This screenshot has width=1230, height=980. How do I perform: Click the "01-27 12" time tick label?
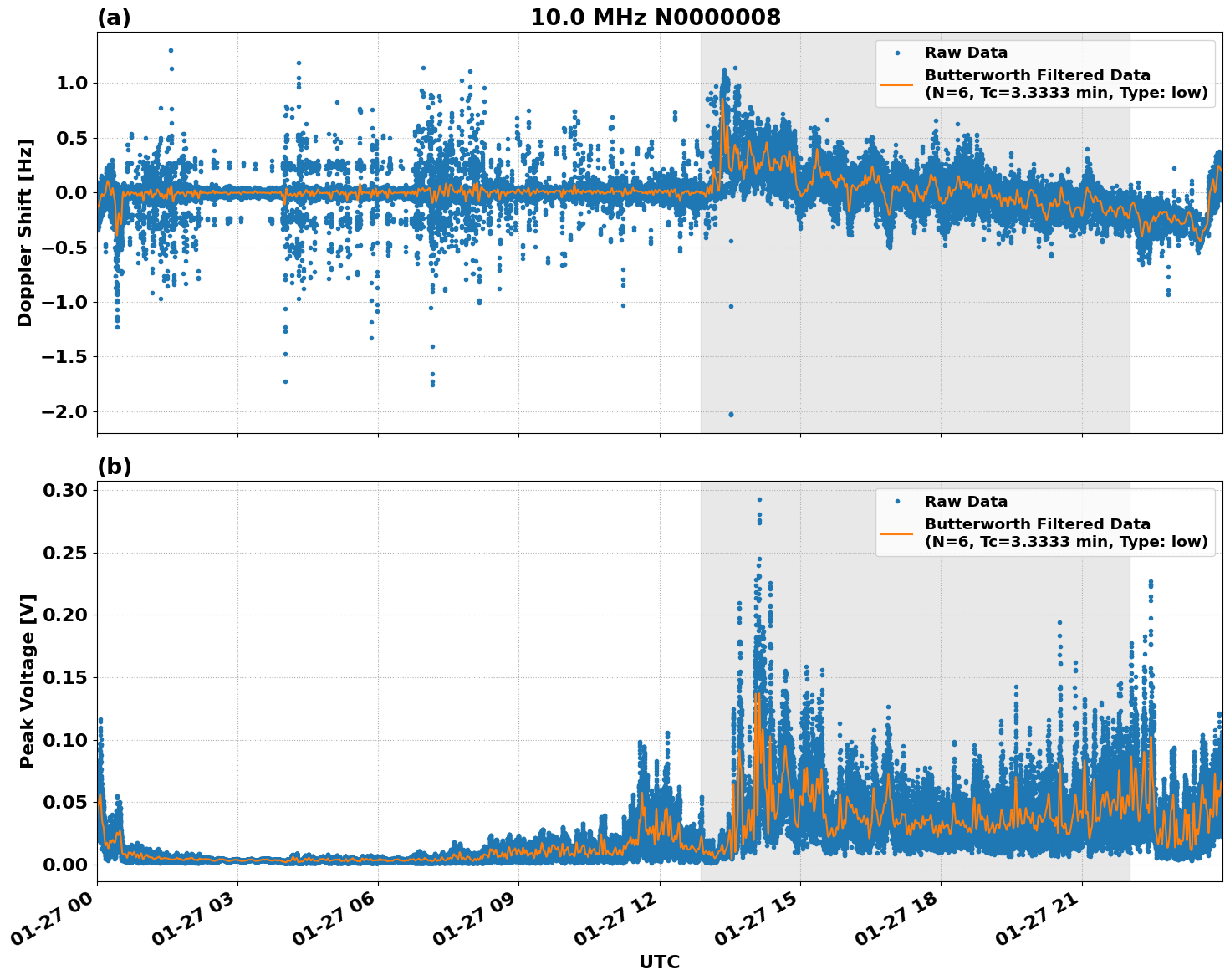pos(617,919)
